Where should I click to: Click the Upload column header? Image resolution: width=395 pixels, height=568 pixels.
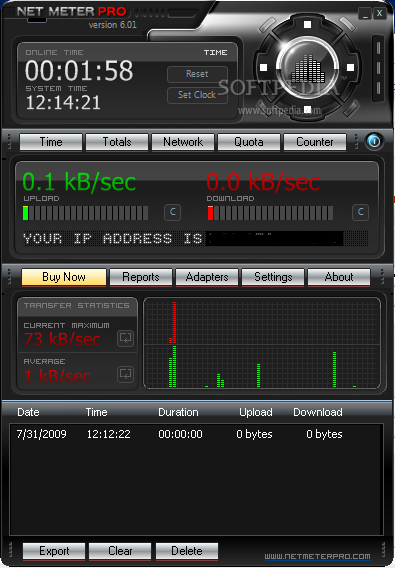pyautogui.click(x=256, y=412)
